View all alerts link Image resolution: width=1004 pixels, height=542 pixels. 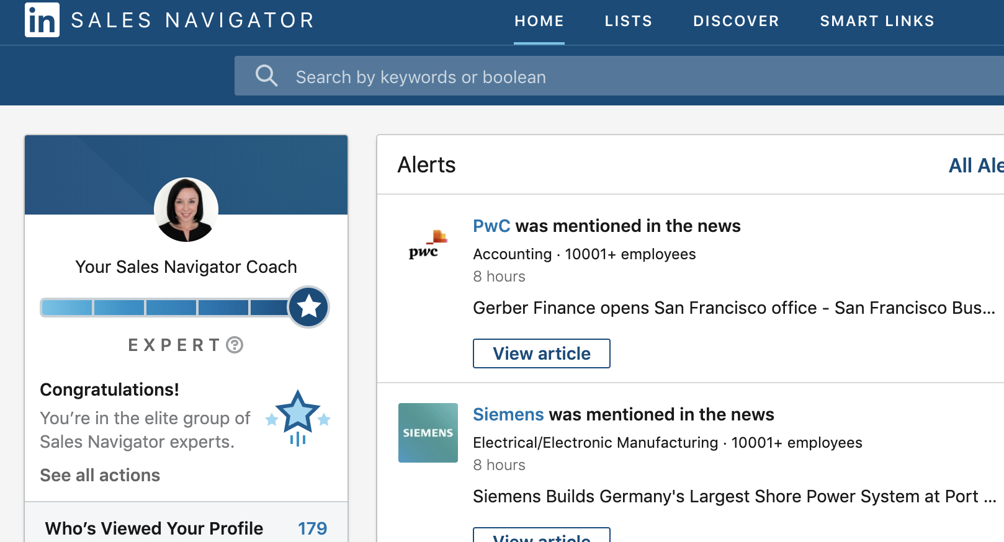(975, 166)
